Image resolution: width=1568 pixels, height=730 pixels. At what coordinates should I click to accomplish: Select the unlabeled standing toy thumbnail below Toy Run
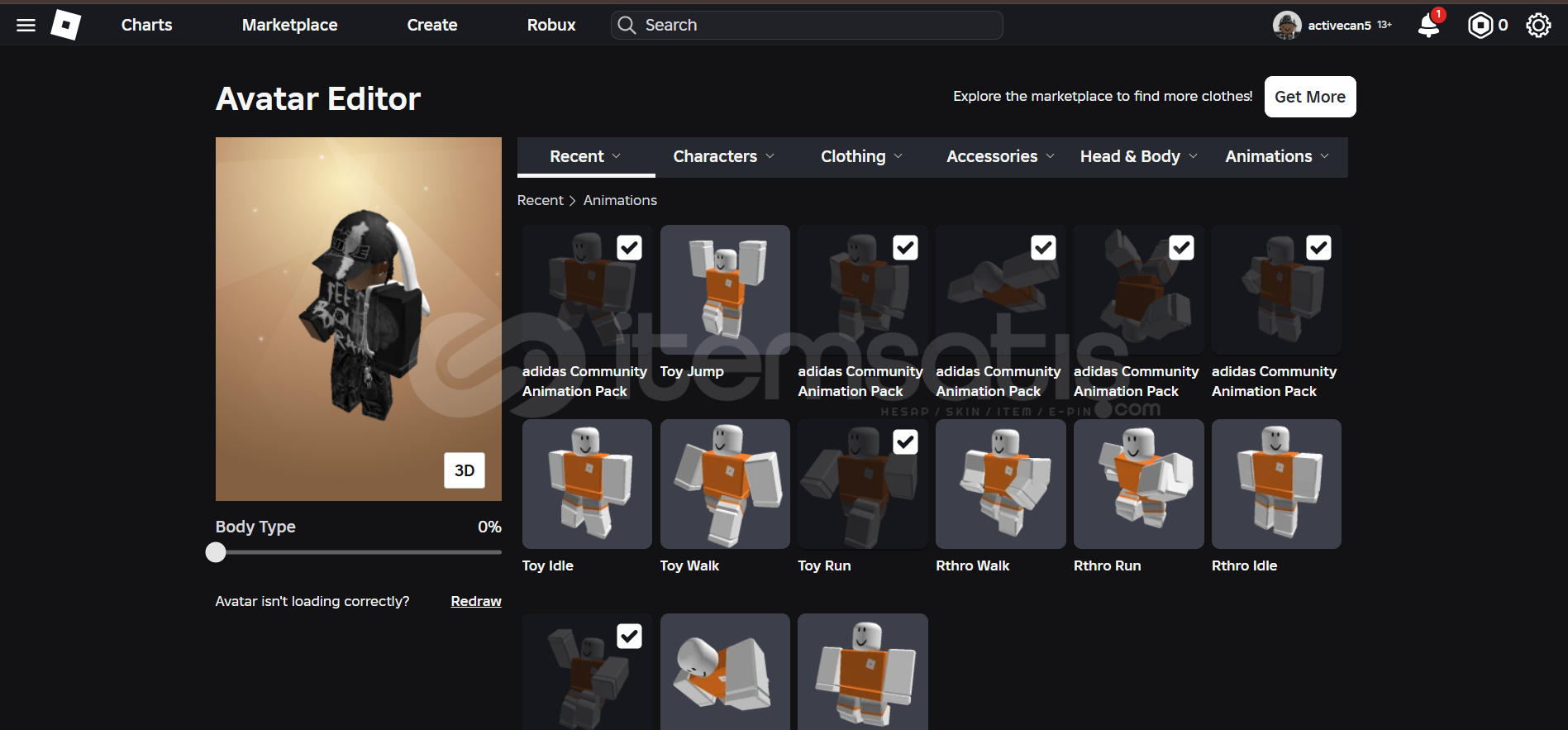tap(863, 671)
